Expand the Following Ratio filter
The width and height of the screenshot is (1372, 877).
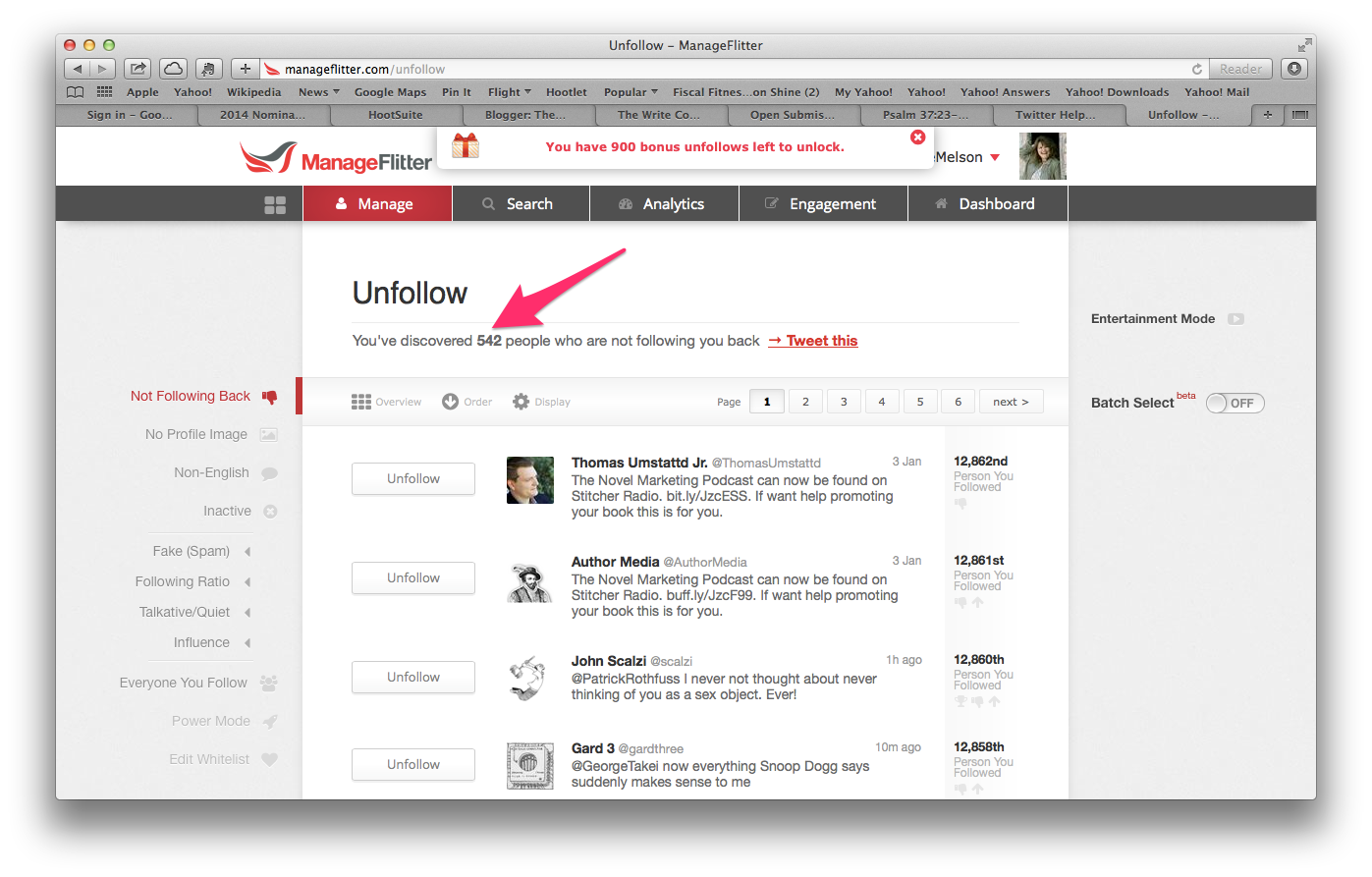coord(247,581)
